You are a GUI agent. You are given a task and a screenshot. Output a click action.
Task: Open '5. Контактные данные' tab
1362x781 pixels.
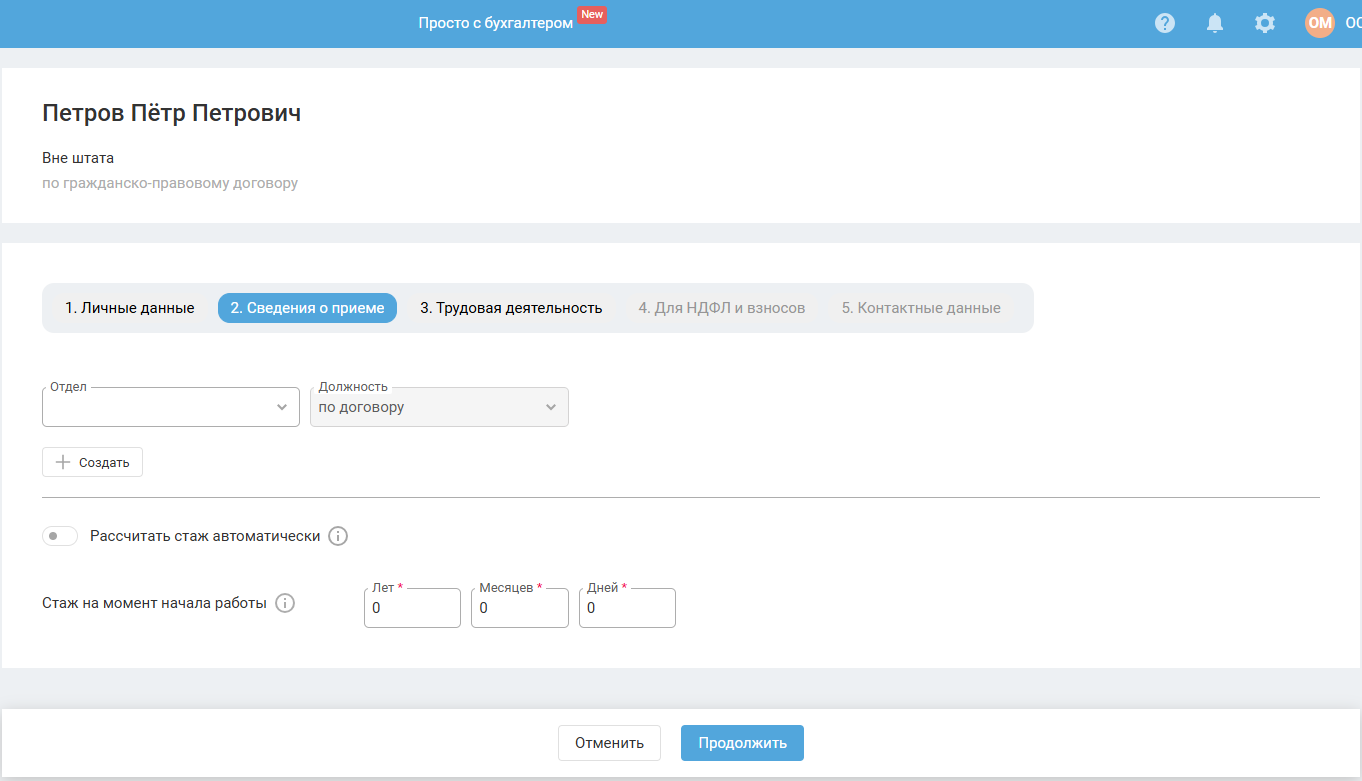coord(921,308)
